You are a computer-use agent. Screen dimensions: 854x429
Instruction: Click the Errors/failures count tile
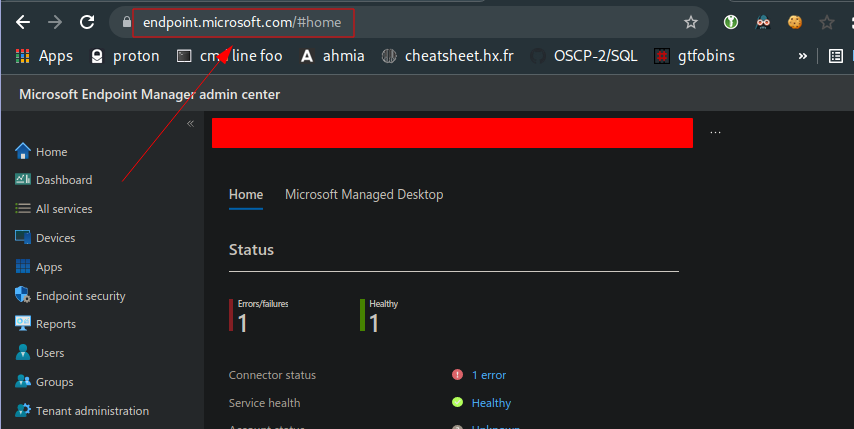point(259,316)
